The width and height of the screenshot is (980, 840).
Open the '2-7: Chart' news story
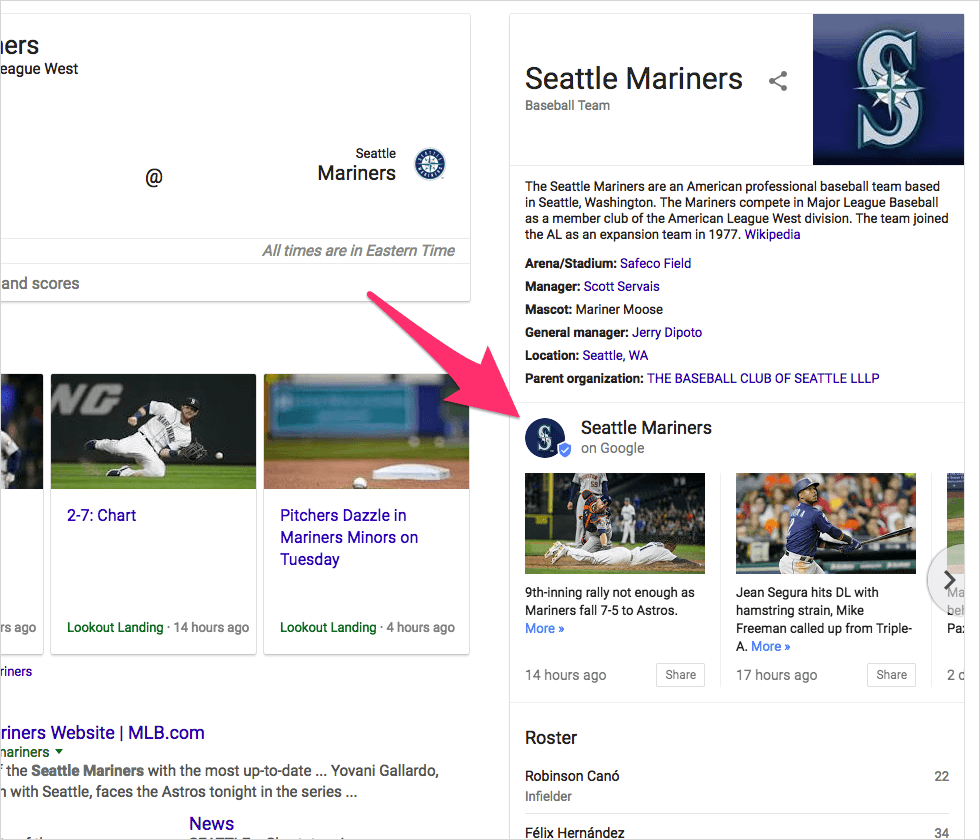click(x=101, y=515)
